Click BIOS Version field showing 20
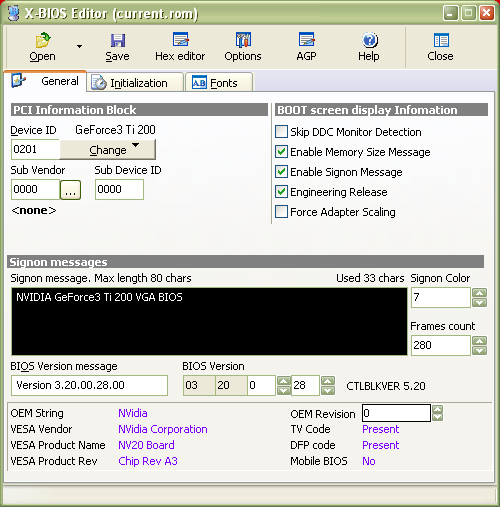 pos(231,385)
